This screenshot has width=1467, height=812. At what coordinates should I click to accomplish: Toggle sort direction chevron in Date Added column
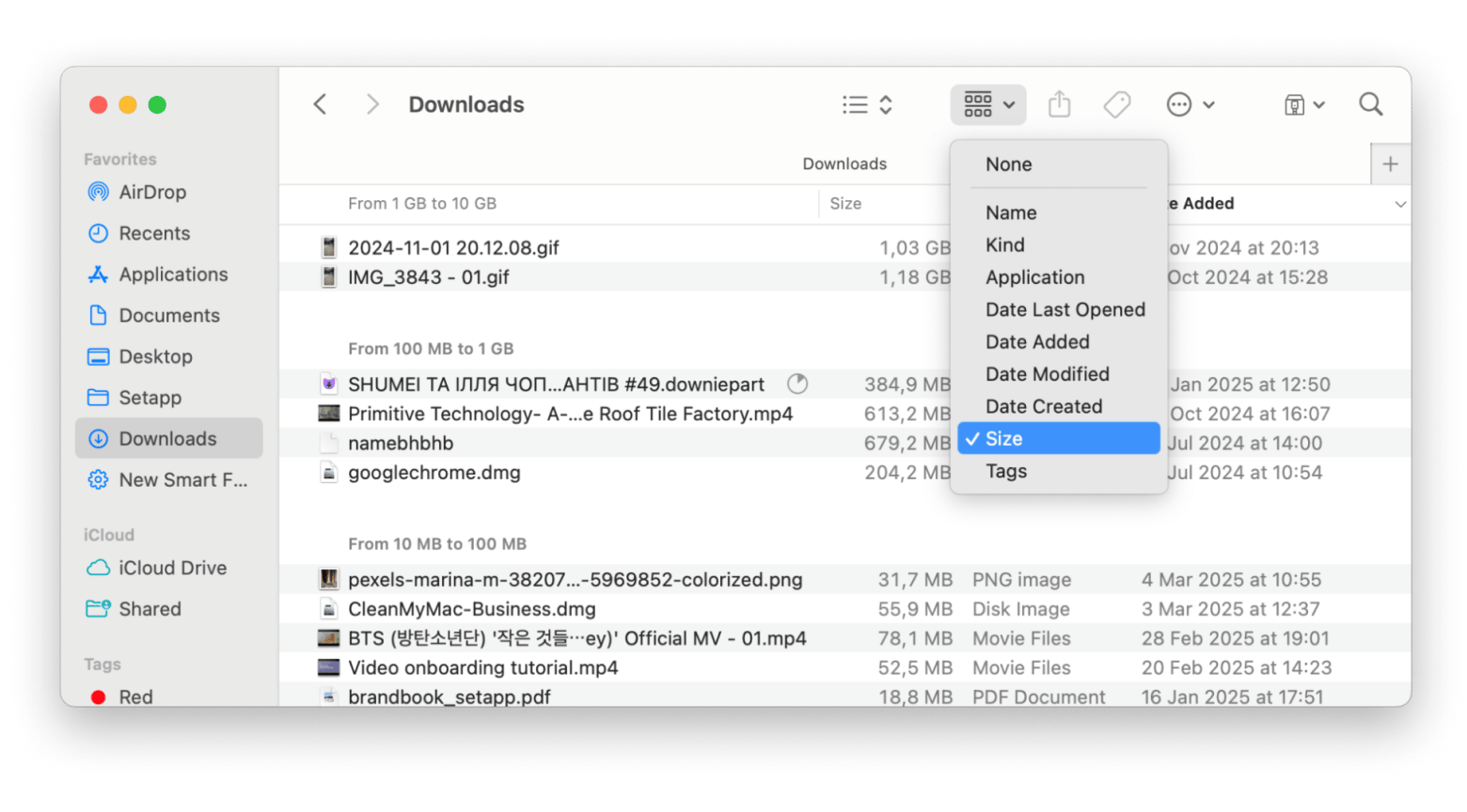point(1400,204)
